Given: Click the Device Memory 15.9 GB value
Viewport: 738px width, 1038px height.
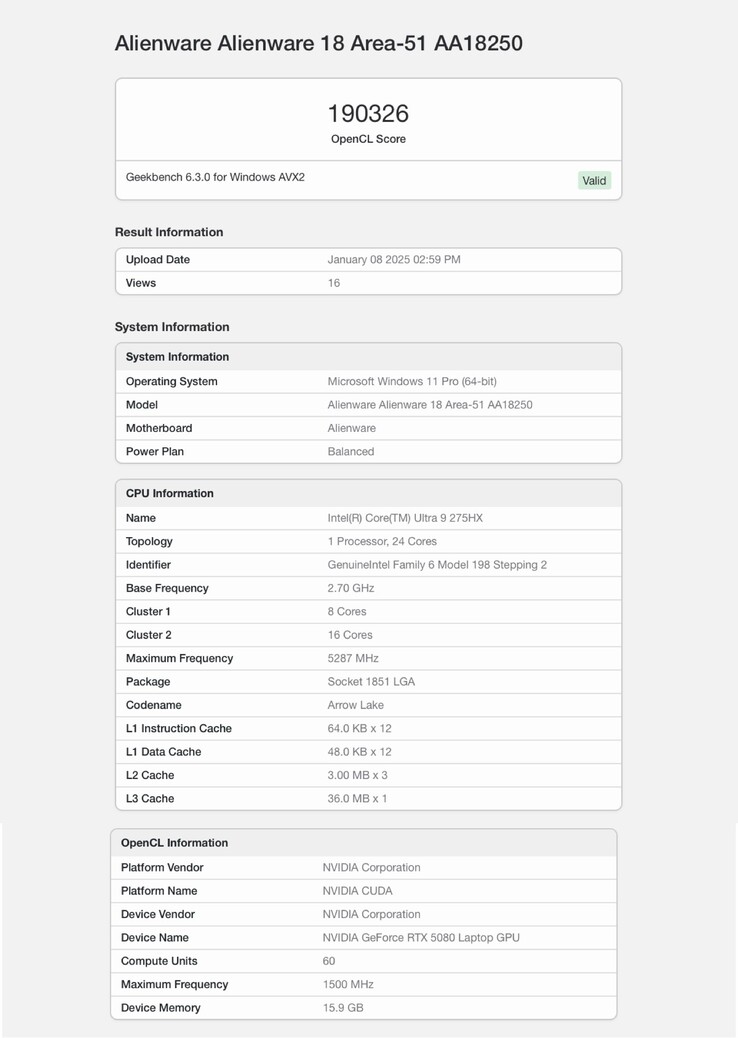Looking at the screenshot, I should pyautogui.click(x=342, y=1008).
